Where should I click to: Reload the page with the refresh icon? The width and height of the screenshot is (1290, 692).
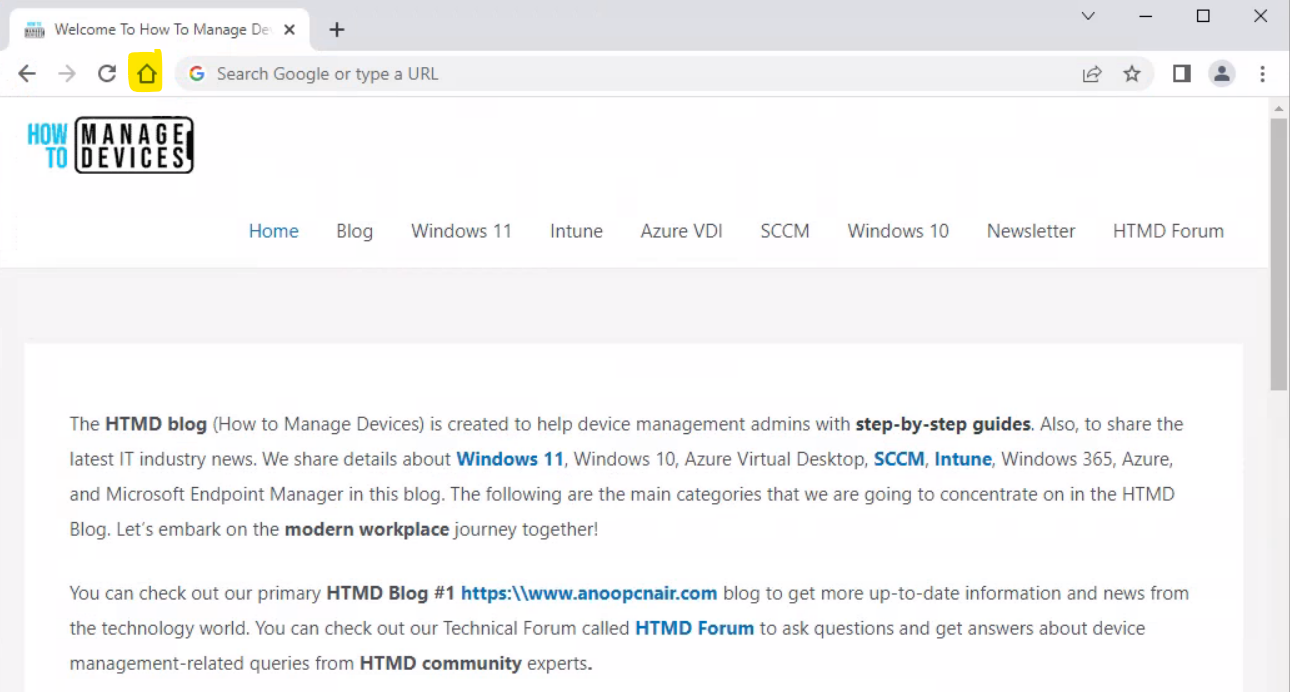click(107, 74)
